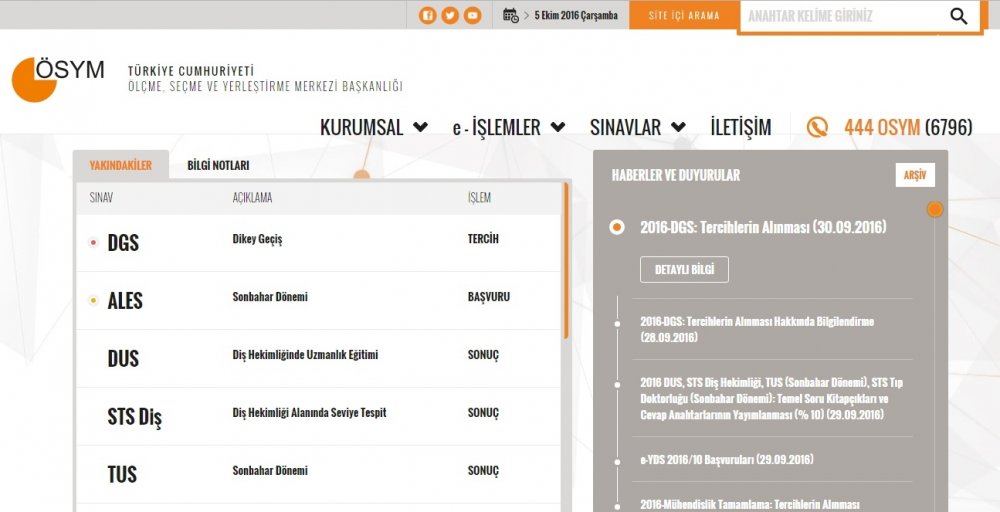Open the ÖSYM Facebook page icon
The image size is (1000, 512).
(x=427, y=15)
